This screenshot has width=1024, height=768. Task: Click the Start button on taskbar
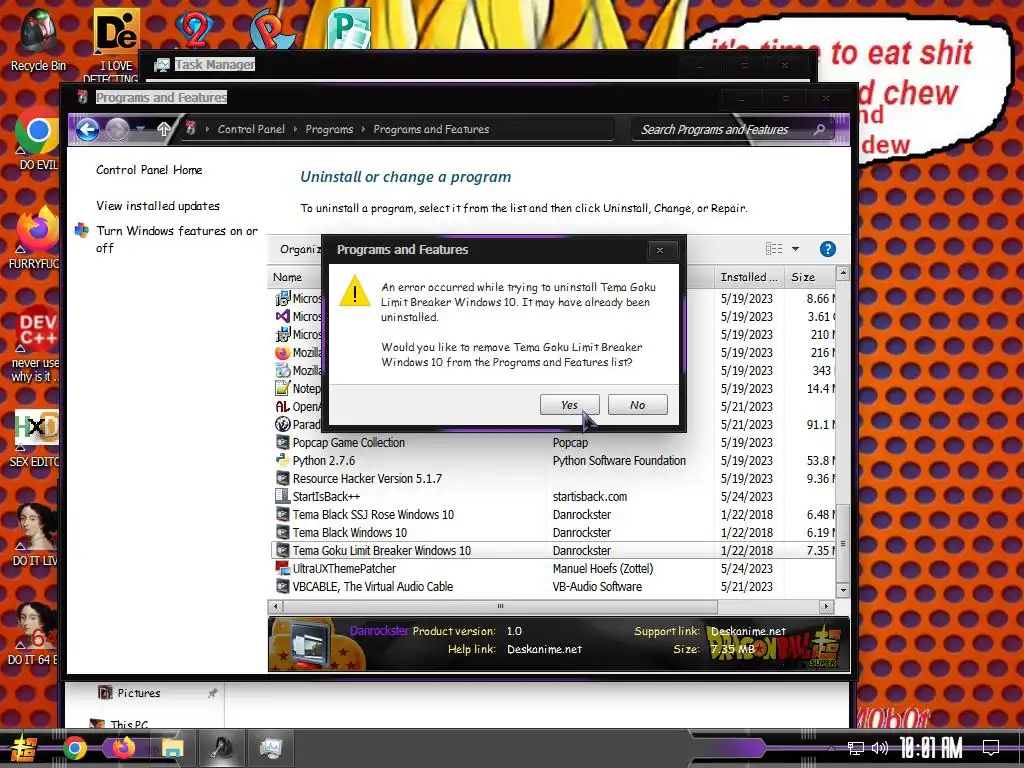24,748
